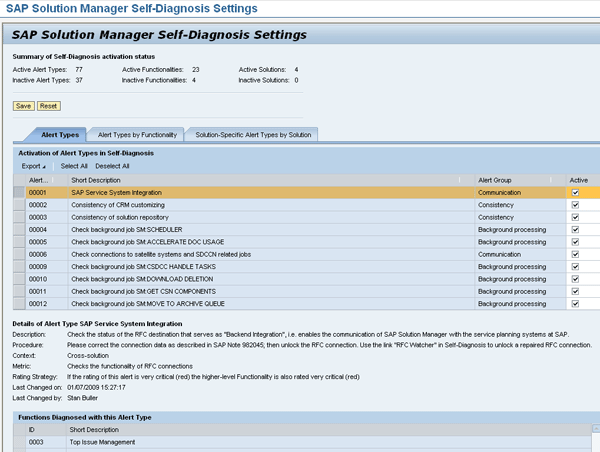The image size is (600, 452).
Task: Uncheck Active for SAP Service System Integration
Action: click(x=574, y=192)
